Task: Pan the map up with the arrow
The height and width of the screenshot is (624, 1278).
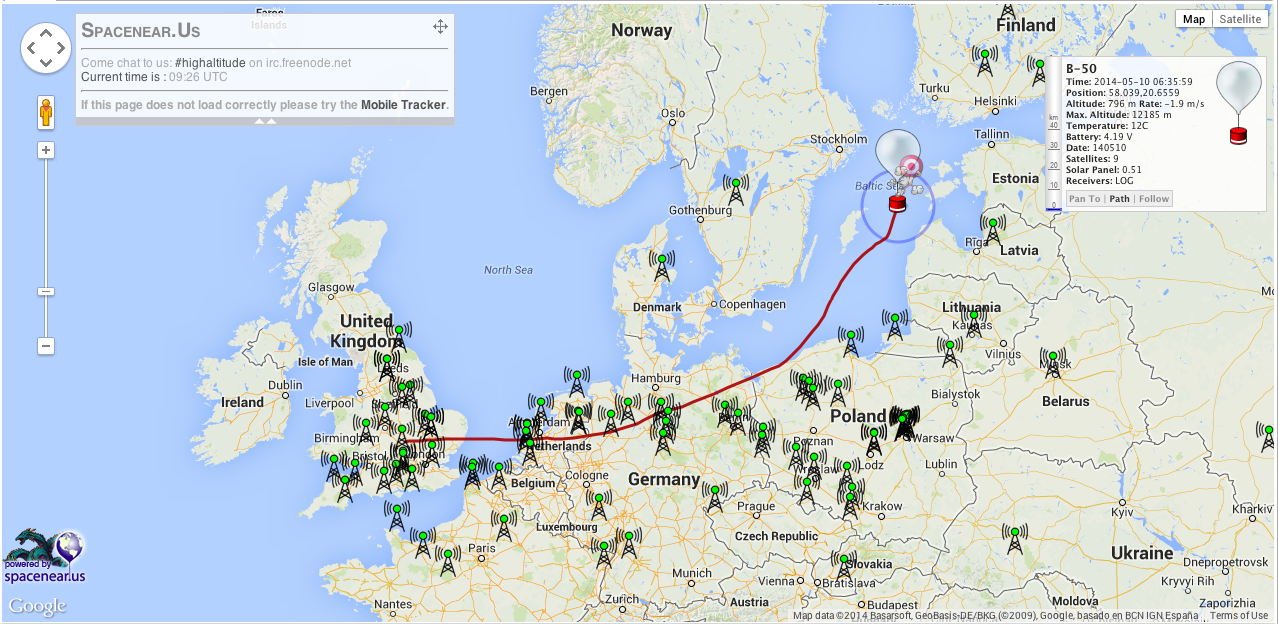Action: click(x=46, y=33)
